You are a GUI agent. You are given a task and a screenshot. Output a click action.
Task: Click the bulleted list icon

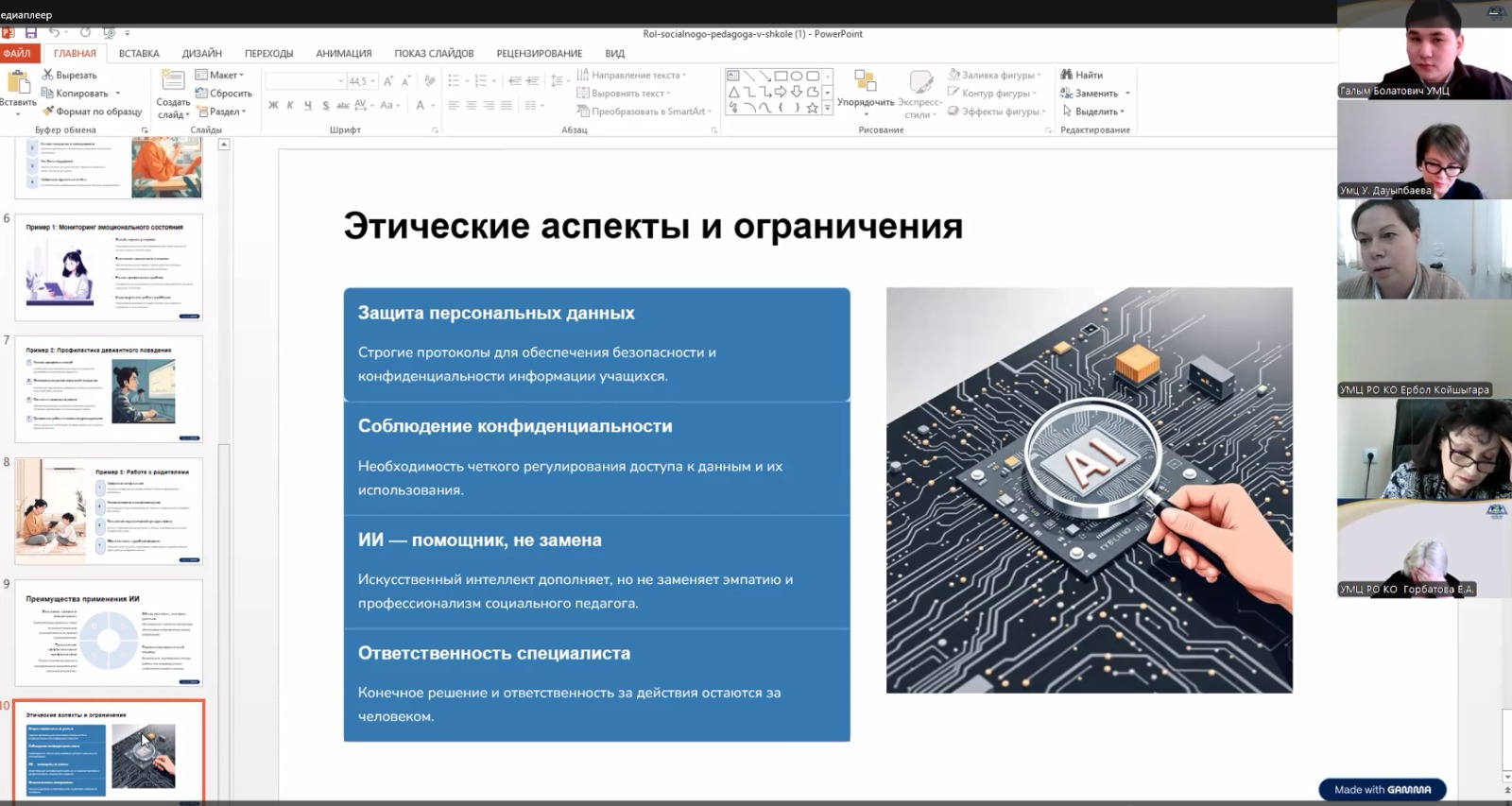(454, 81)
